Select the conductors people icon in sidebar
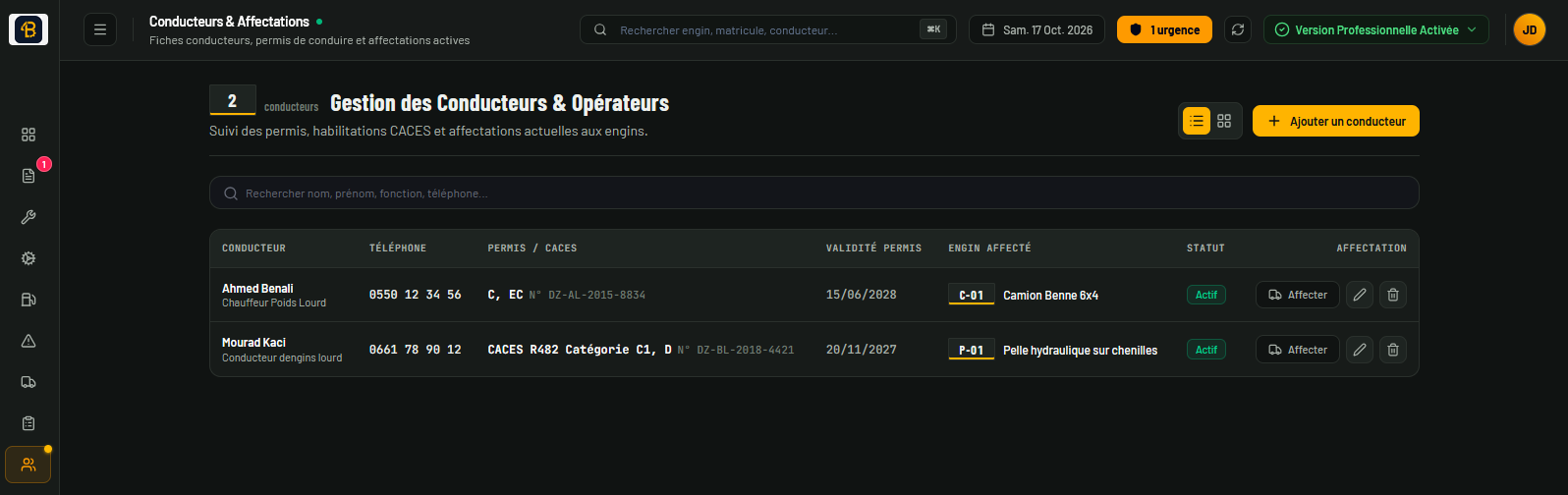Screen dimensions: 1568x495 click(28, 465)
